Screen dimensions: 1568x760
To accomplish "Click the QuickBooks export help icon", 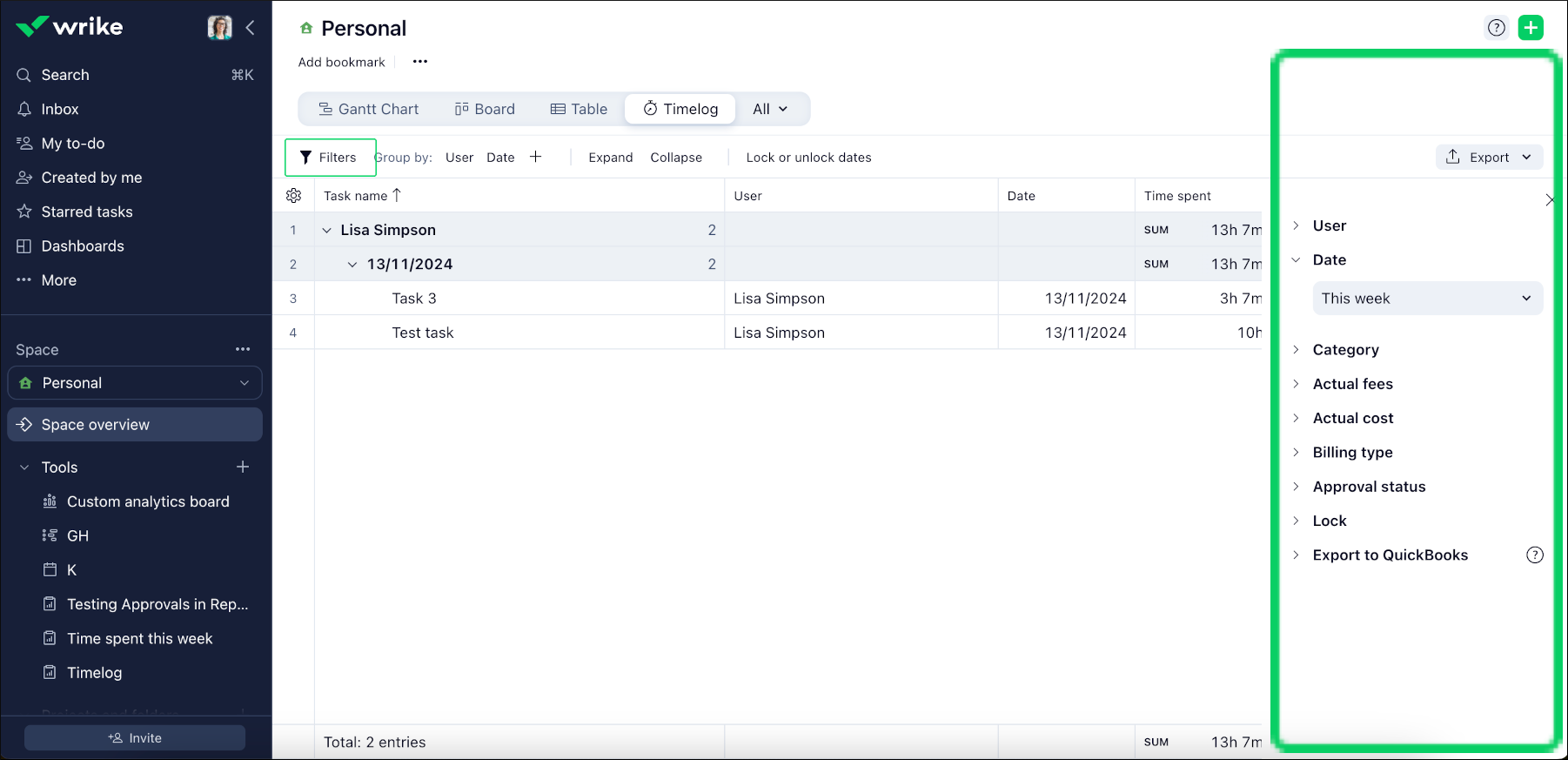I will click(1535, 555).
